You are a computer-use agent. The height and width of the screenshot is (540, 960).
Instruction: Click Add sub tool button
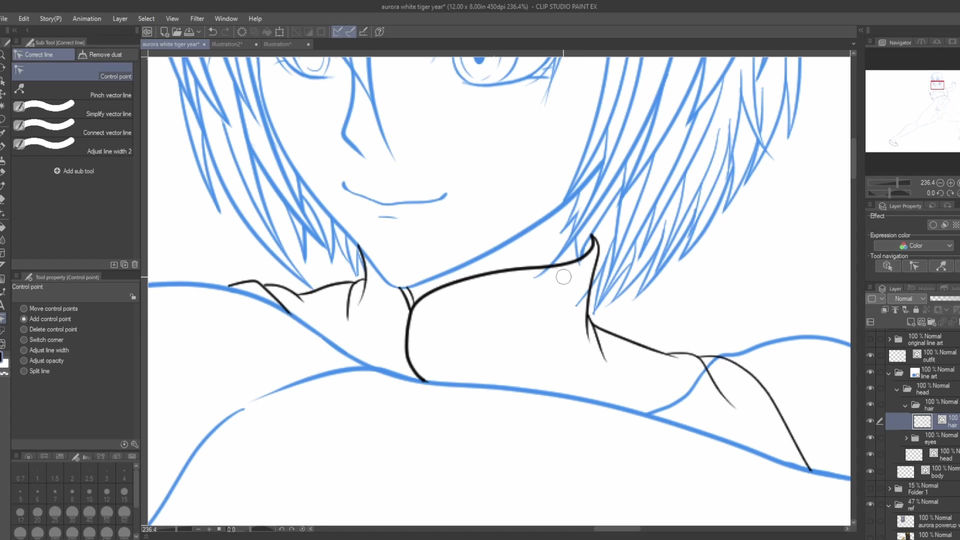[73, 171]
